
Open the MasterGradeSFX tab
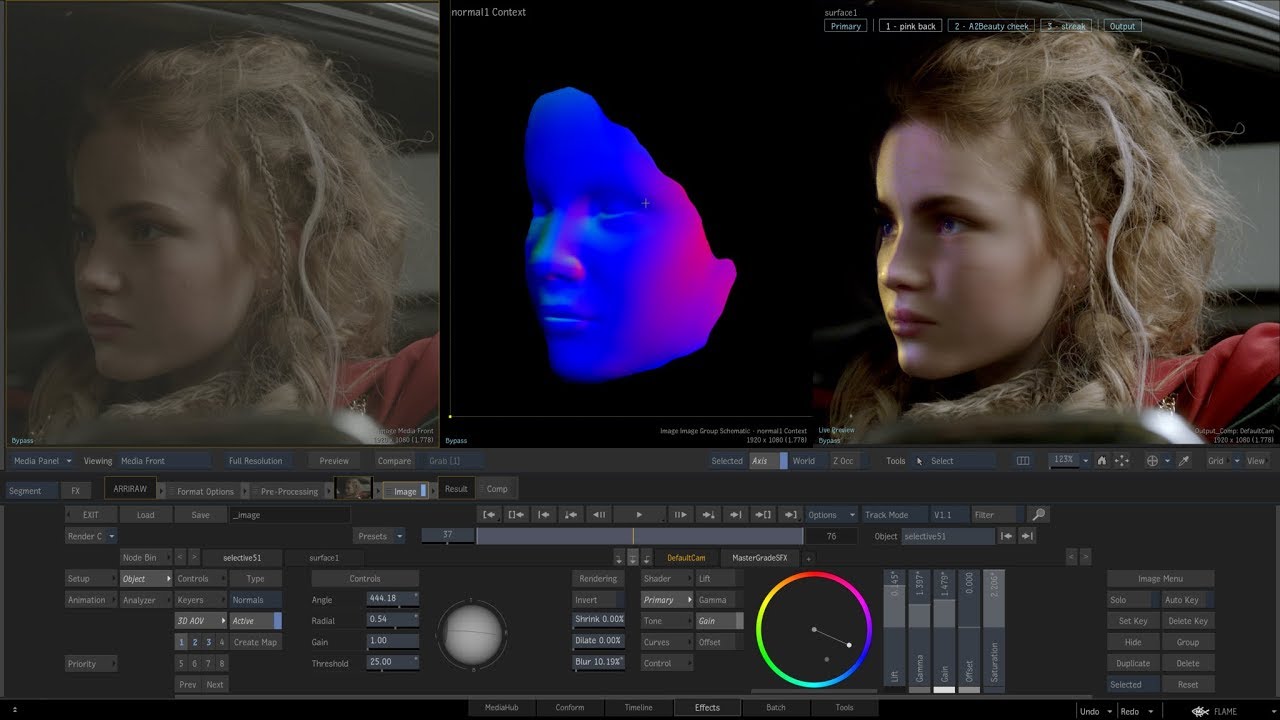[759, 558]
